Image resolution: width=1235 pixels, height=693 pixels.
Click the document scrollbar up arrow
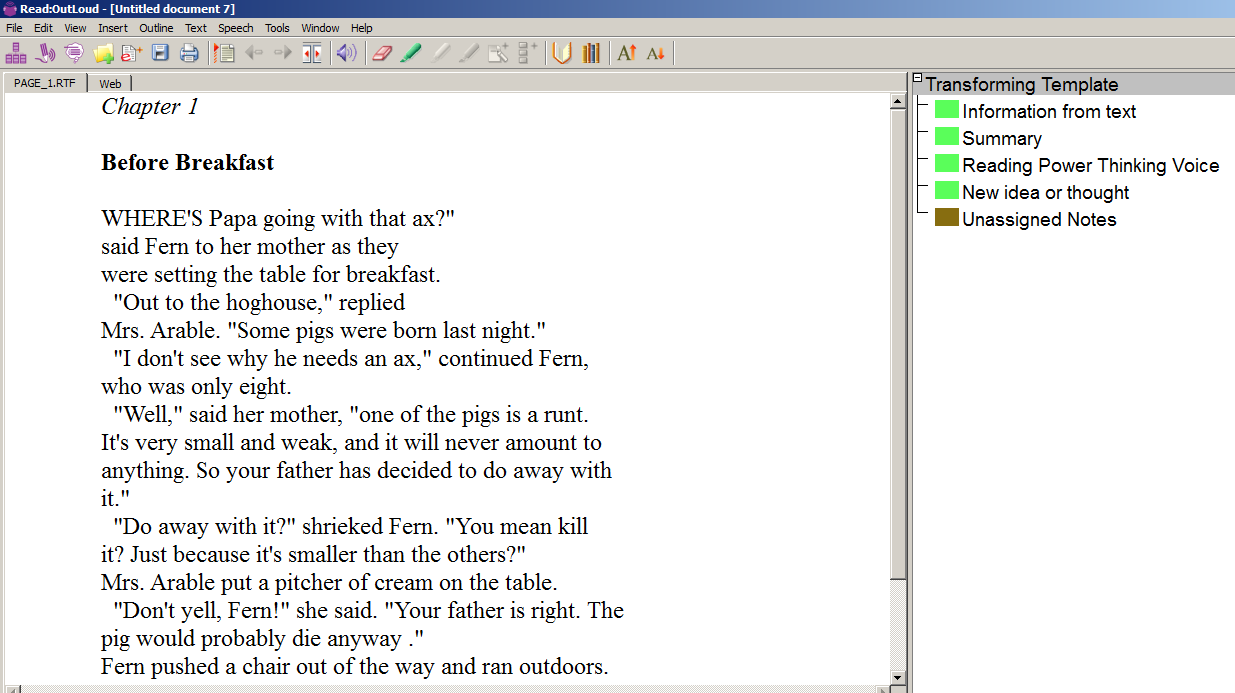pyautogui.click(x=898, y=102)
